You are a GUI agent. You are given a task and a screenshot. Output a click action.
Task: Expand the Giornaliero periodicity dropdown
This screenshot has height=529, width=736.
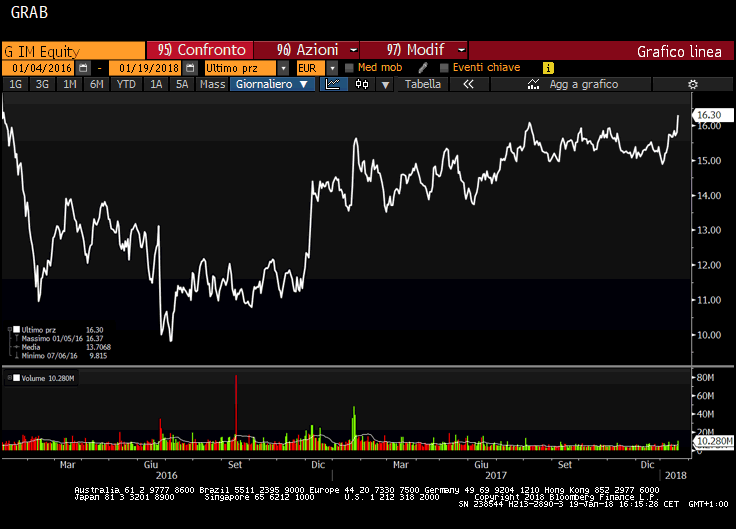tap(304, 84)
